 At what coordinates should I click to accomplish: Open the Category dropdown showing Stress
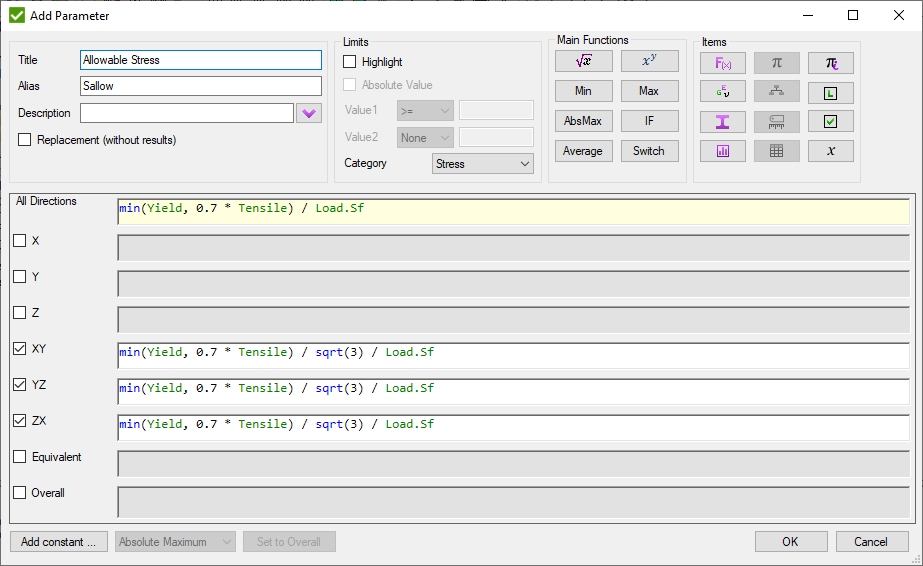click(483, 164)
